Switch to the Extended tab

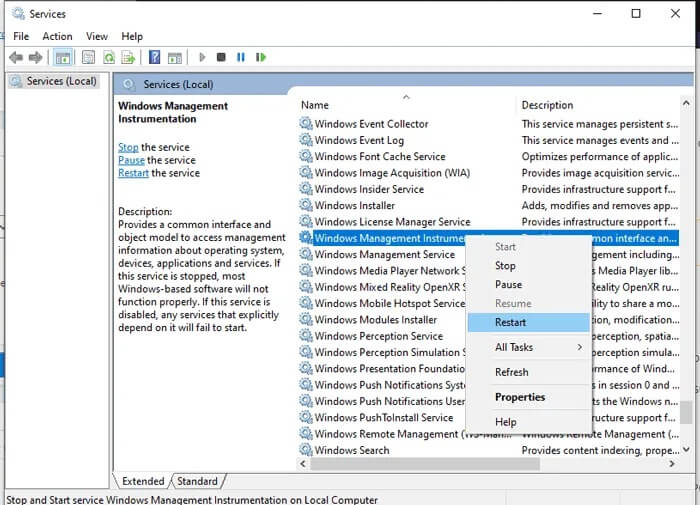pos(143,481)
